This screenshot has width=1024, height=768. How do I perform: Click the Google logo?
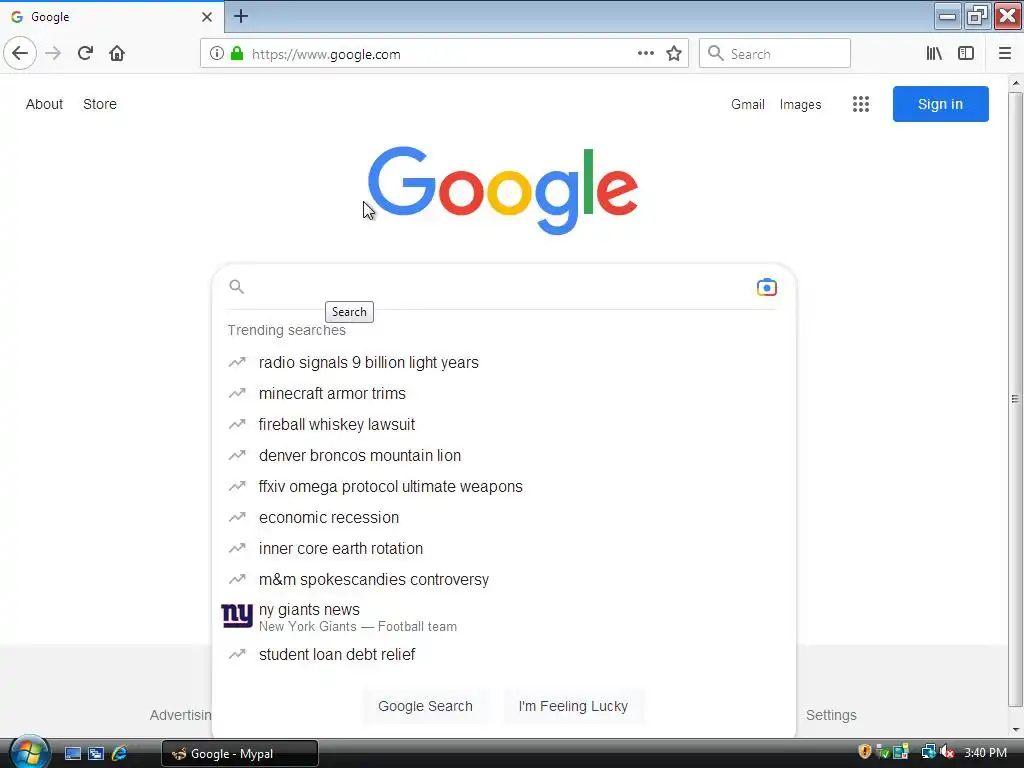coord(502,190)
